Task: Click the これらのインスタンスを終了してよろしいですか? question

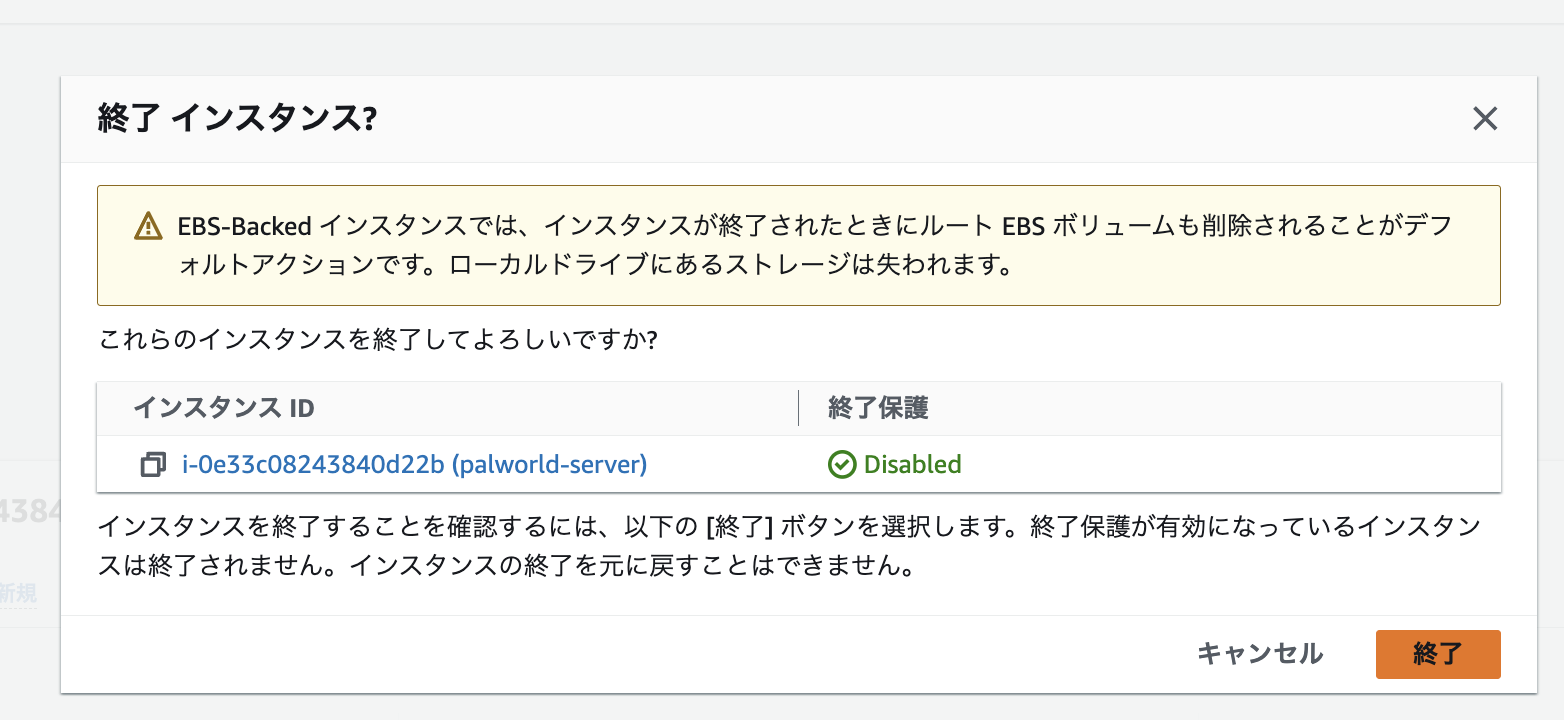Action: coord(378,340)
